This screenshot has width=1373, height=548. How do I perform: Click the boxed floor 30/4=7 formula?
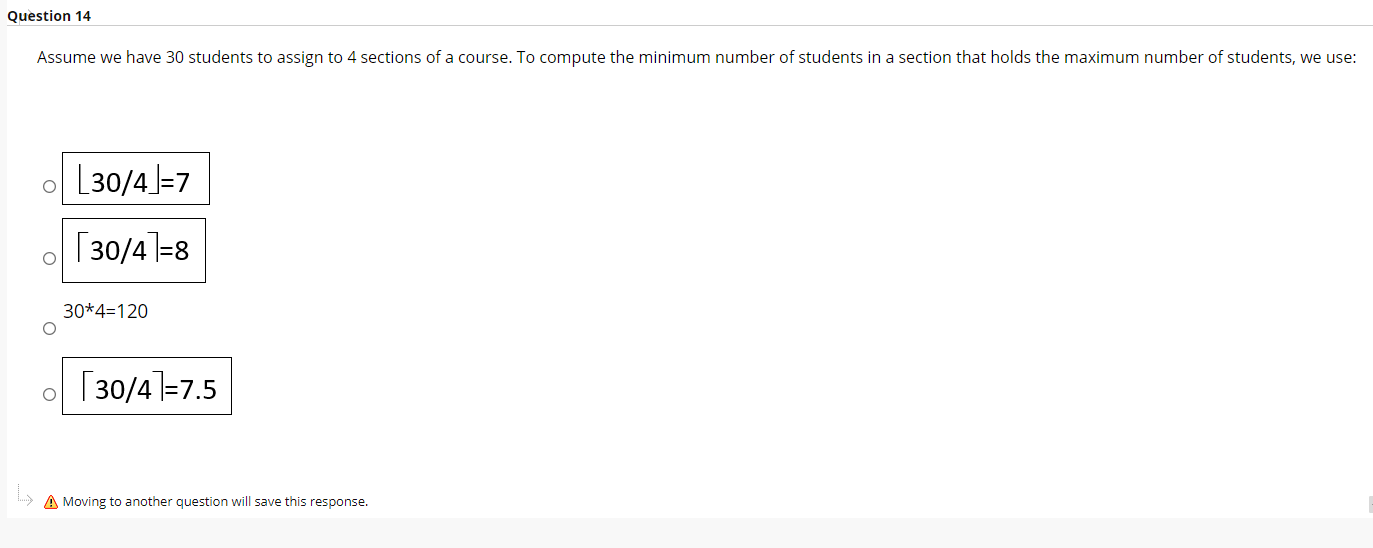pos(136,179)
